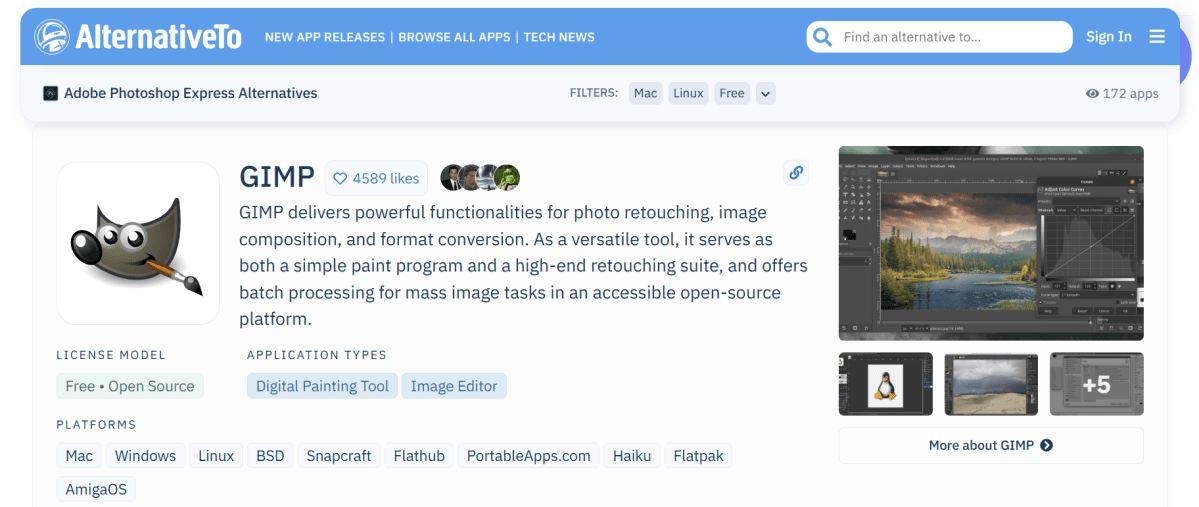Viewport: 1199px width, 507px height.
Task: Click the Find an alternative search field
Action: coord(950,37)
